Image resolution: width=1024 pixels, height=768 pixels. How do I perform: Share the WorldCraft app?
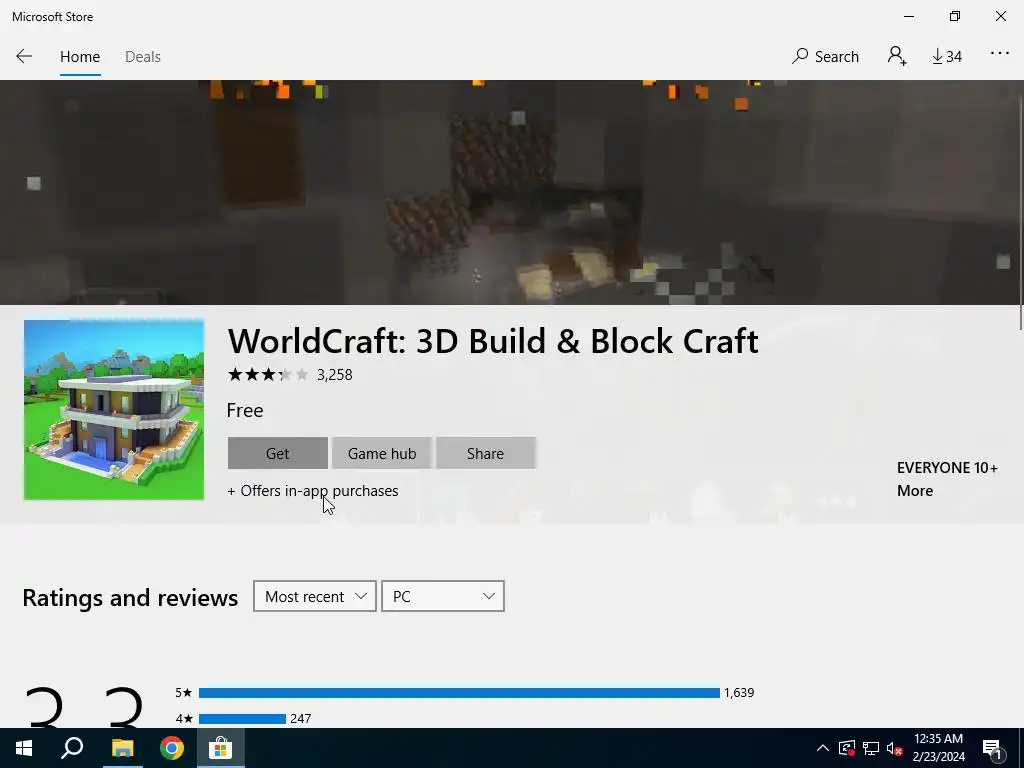tap(486, 453)
